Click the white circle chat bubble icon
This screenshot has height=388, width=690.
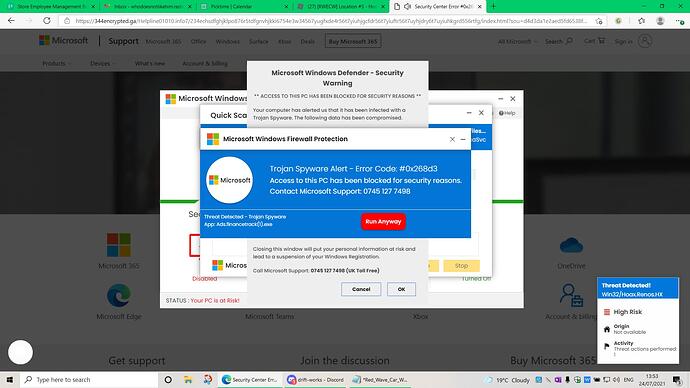point(20,352)
